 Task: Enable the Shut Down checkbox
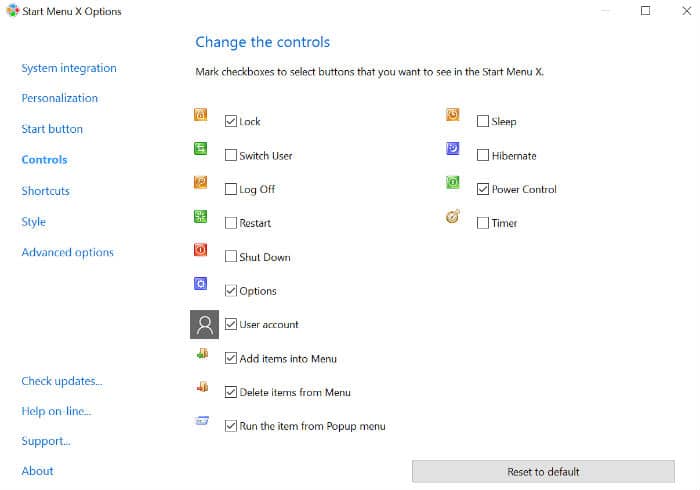[231, 257]
